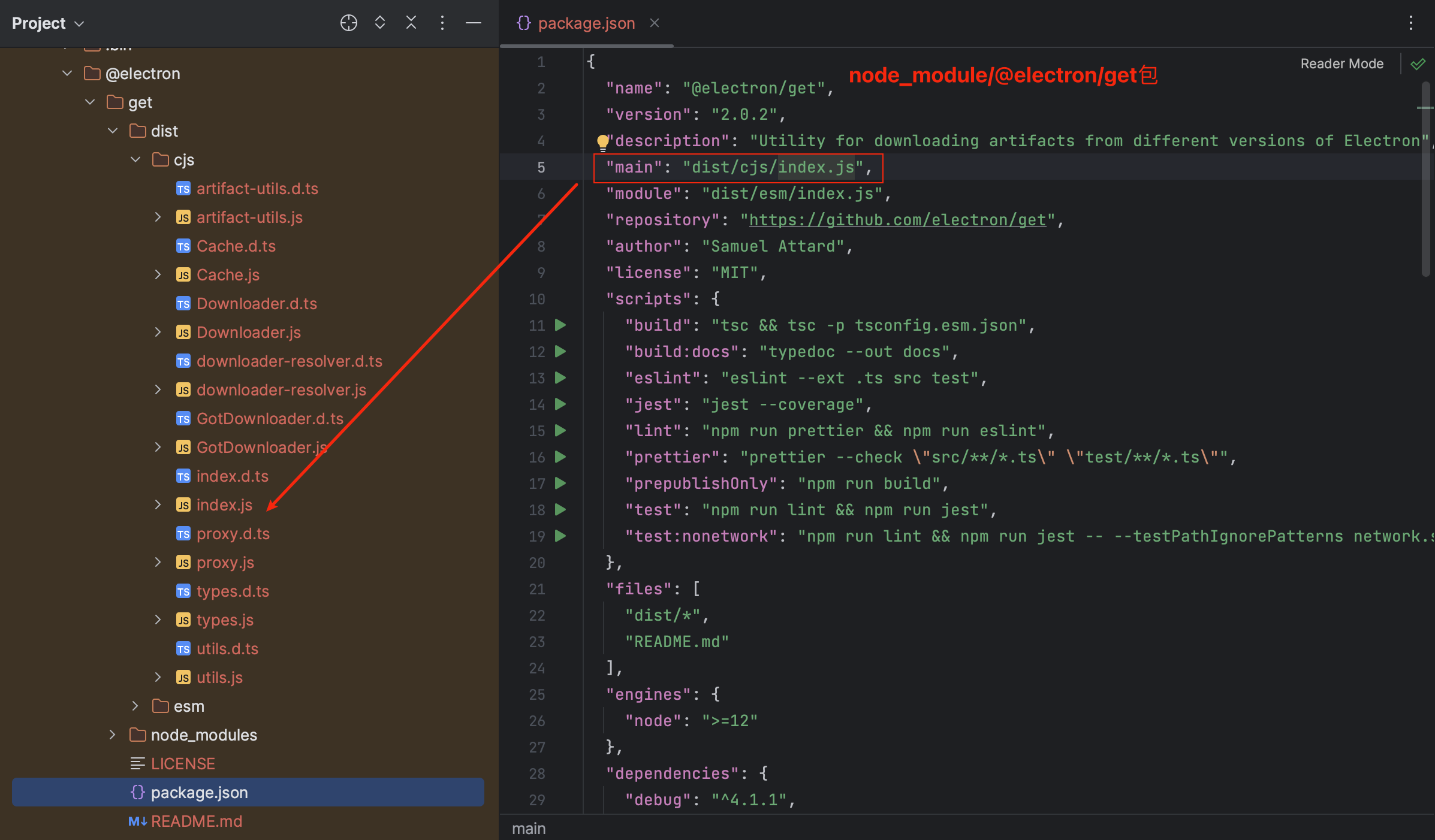Click package.json braces icon in tree
The height and width of the screenshot is (840, 1435).
137,792
